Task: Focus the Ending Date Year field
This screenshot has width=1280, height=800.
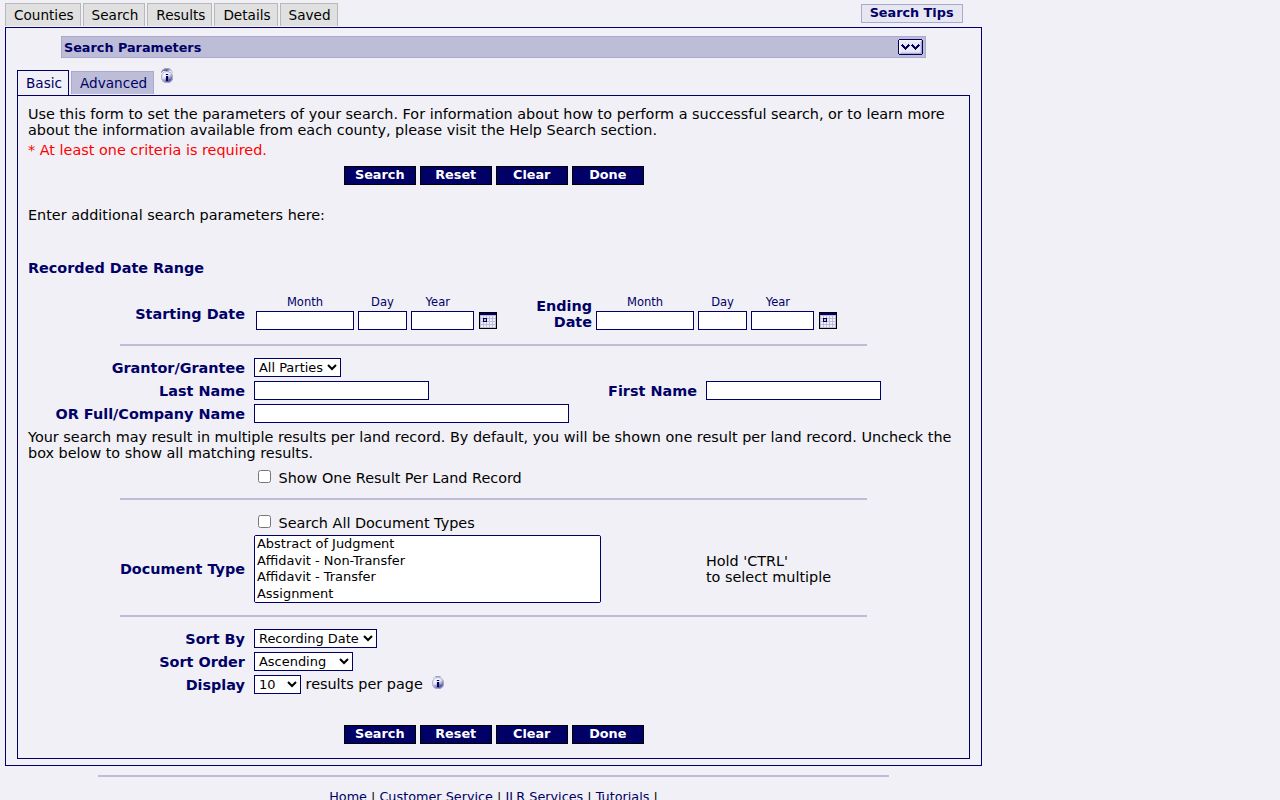Action: pyautogui.click(x=782, y=321)
